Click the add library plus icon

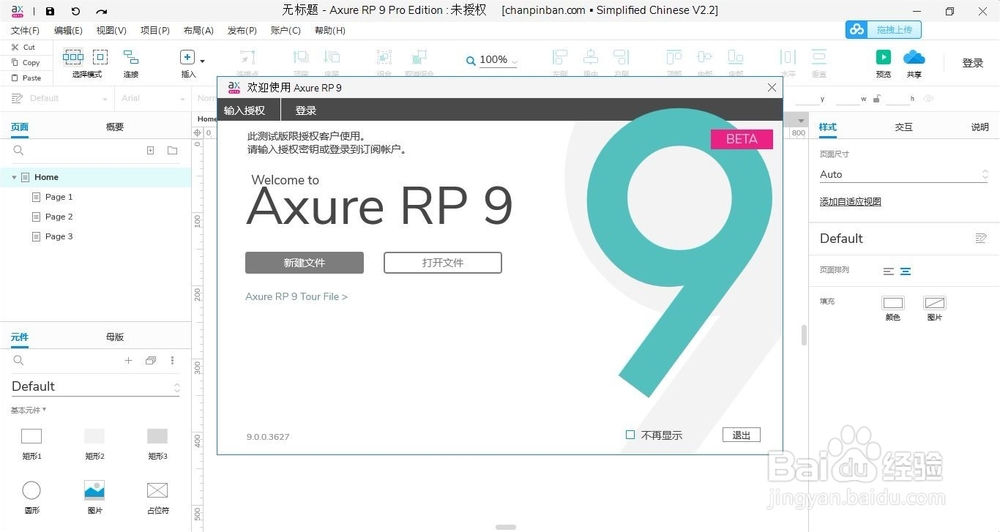point(128,360)
